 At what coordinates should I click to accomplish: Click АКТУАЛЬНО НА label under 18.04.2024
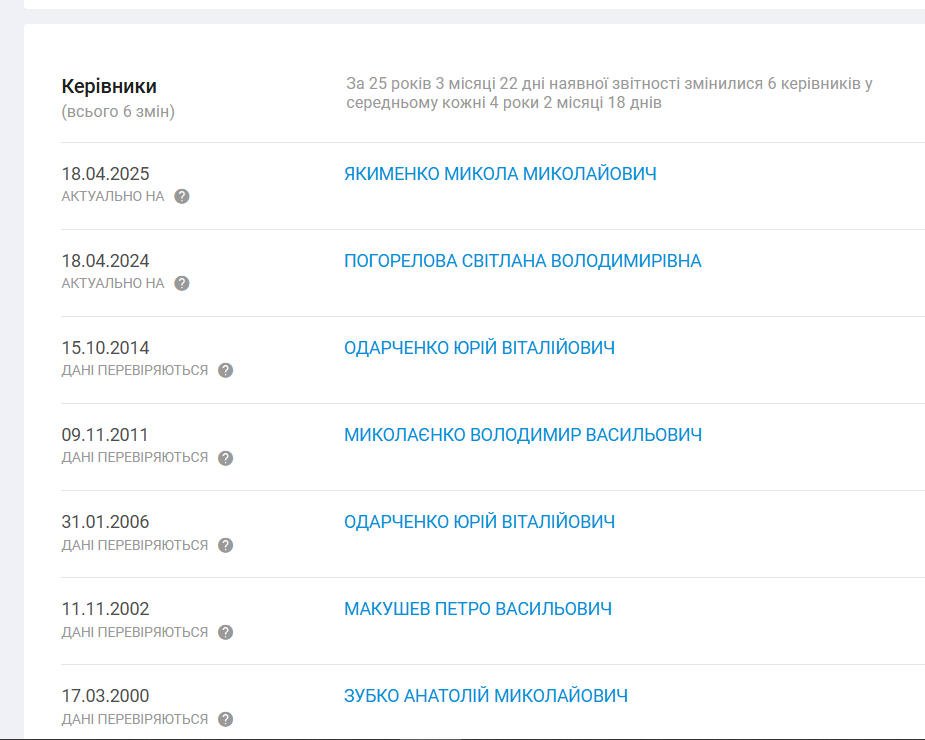tap(113, 284)
